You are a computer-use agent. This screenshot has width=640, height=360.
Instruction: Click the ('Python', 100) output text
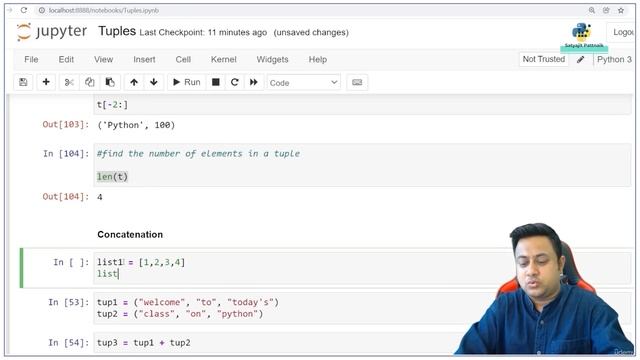tap(136, 125)
